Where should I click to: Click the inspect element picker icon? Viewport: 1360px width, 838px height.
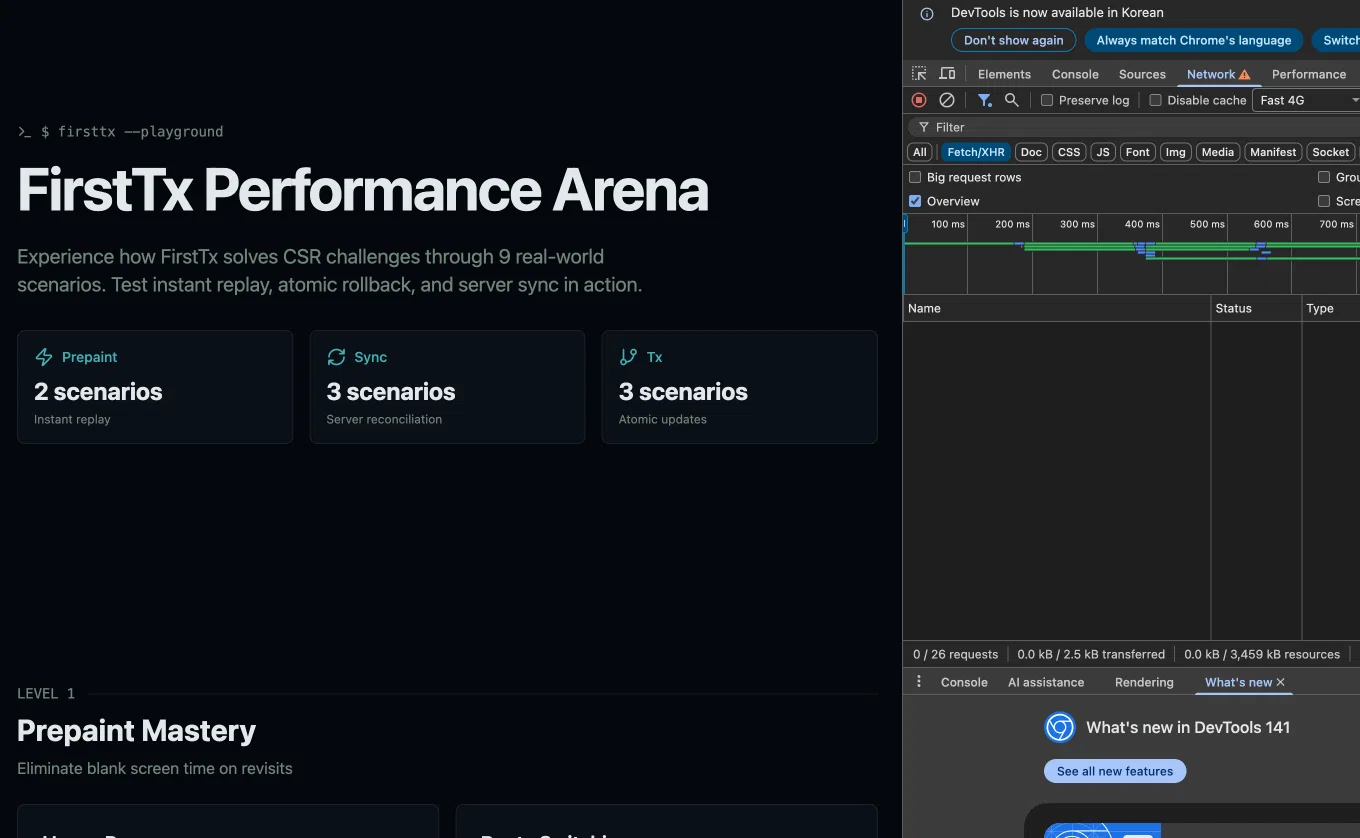coord(919,74)
